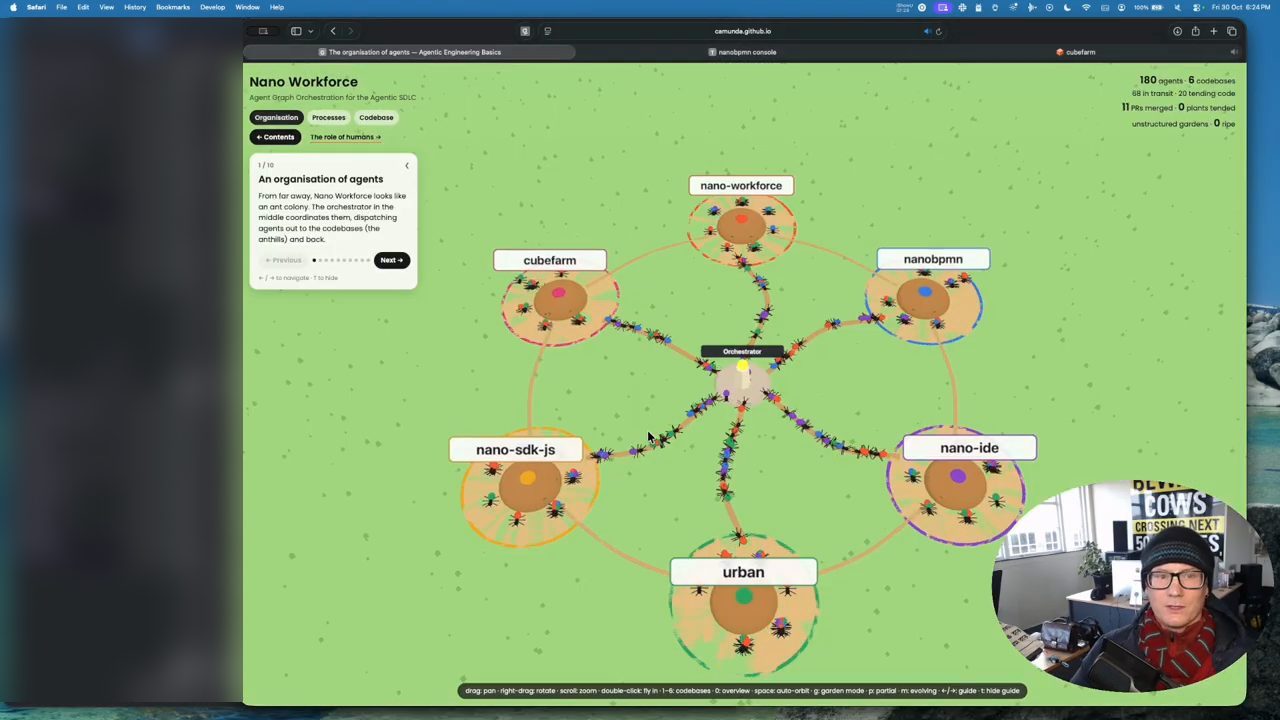The height and width of the screenshot is (720, 1280).
Task: Select the nano-workforce codebase label
Action: point(741,185)
